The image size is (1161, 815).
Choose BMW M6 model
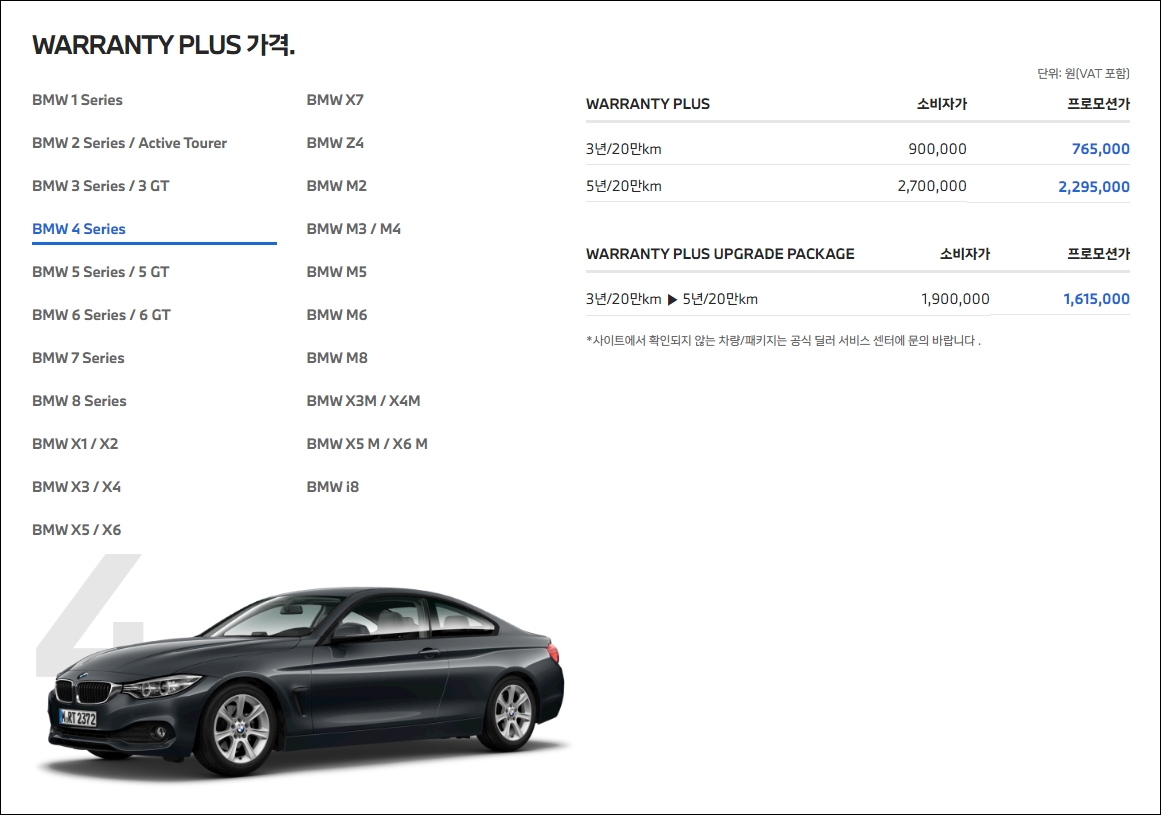(337, 315)
